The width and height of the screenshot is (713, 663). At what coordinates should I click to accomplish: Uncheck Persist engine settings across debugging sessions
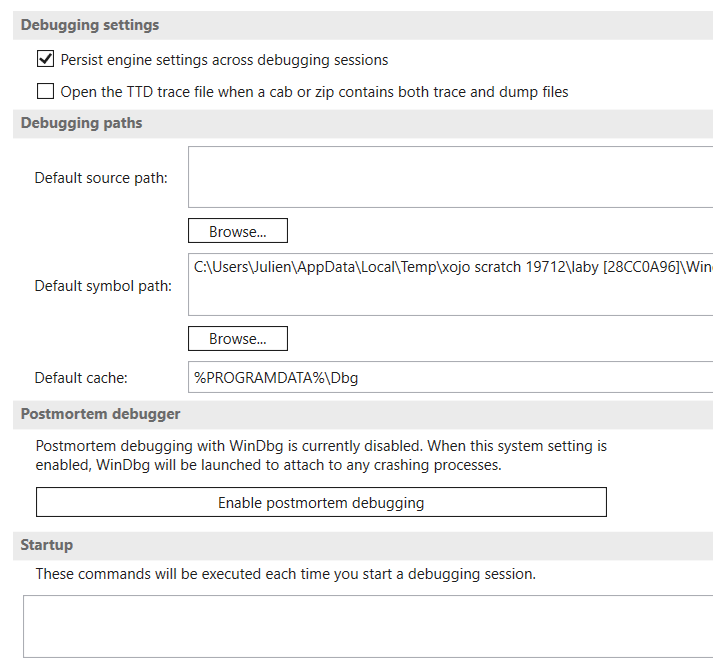[45, 59]
